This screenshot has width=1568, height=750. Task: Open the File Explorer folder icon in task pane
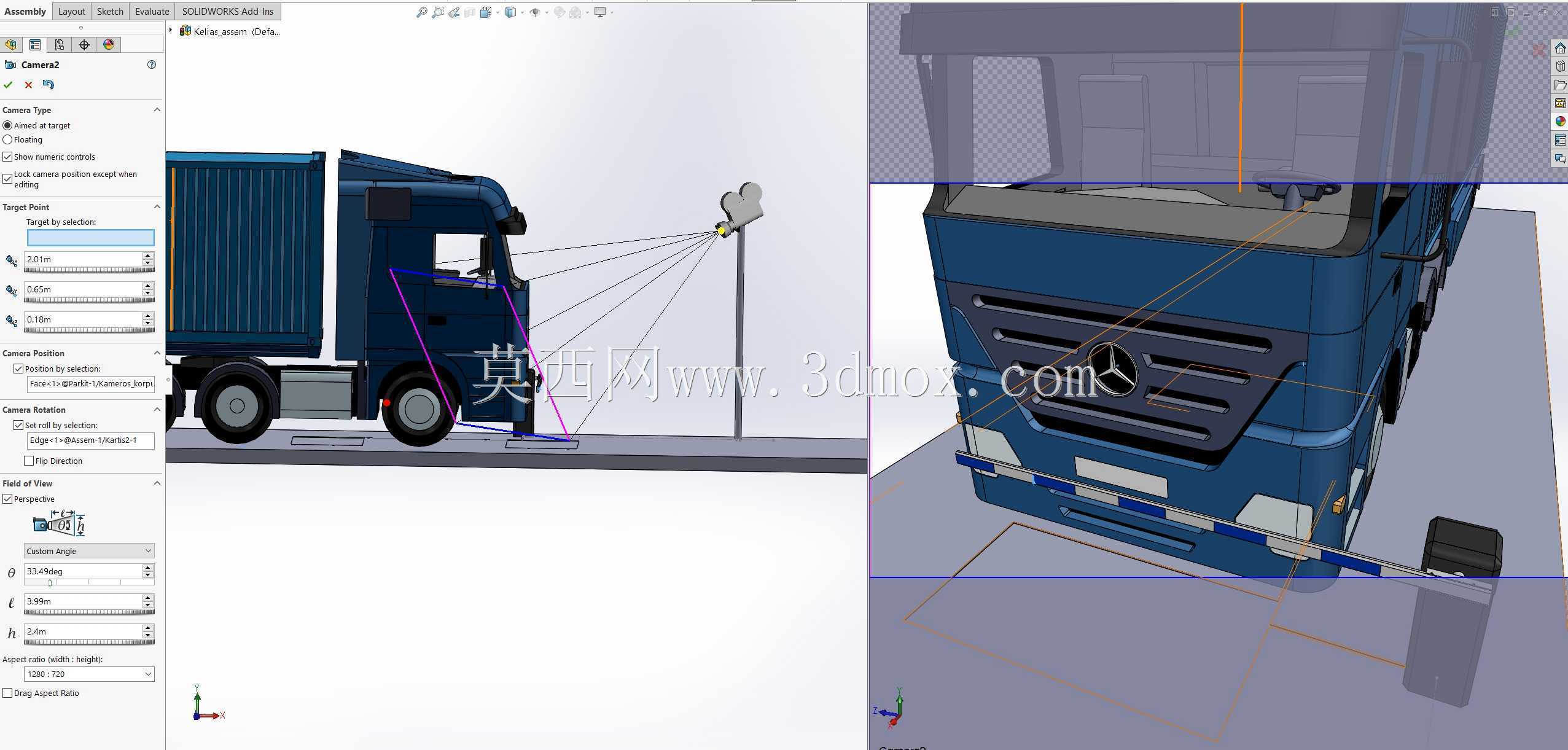click(1560, 85)
